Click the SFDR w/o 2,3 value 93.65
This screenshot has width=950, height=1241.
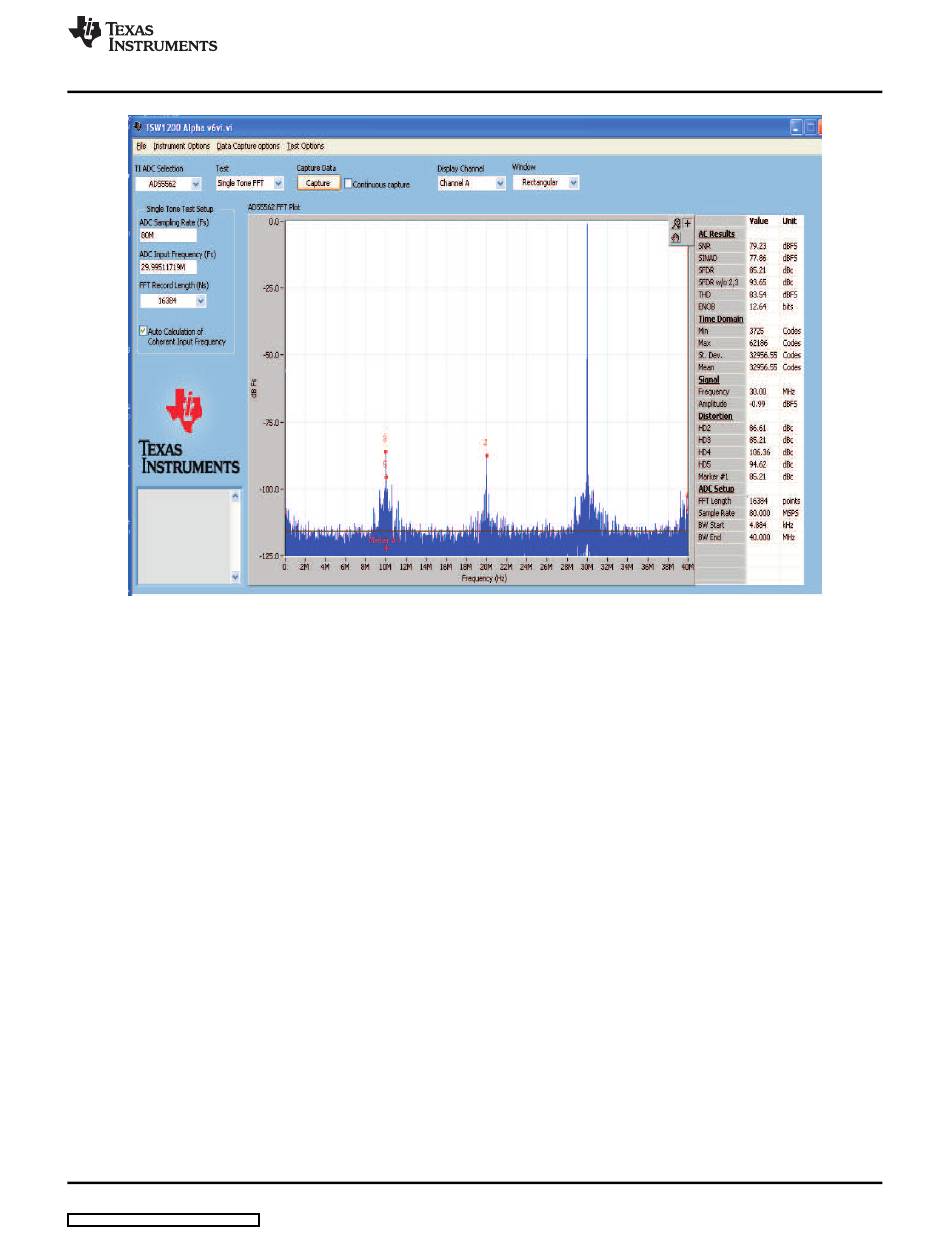click(758, 282)
